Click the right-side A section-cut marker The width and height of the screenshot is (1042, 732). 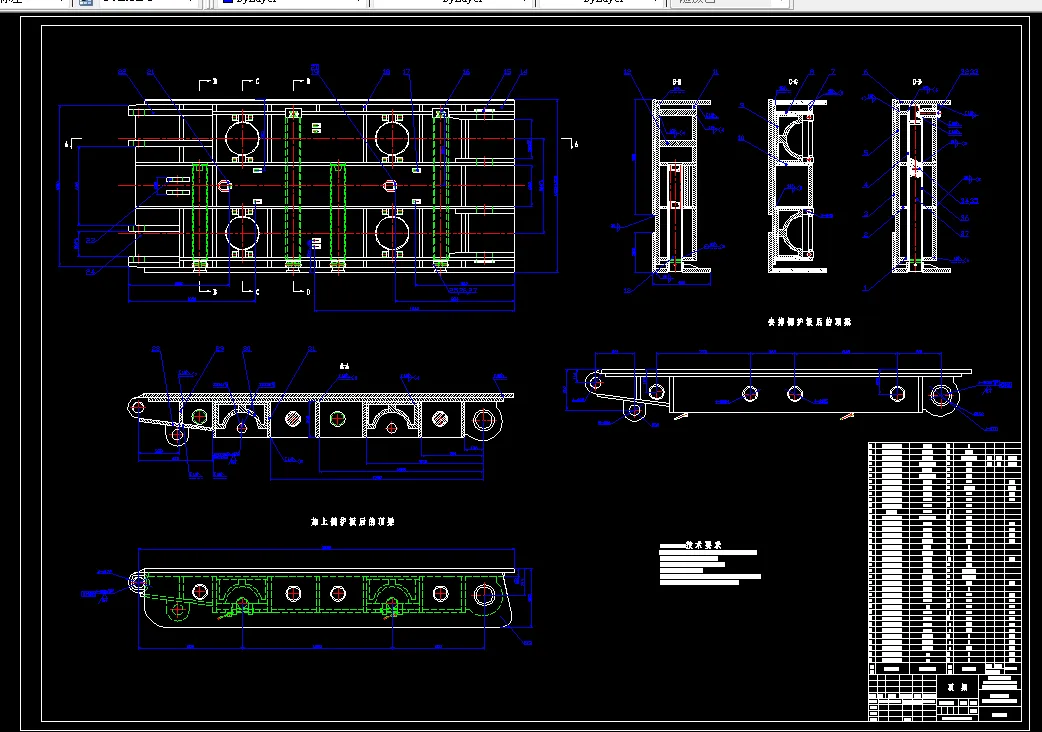570,143
